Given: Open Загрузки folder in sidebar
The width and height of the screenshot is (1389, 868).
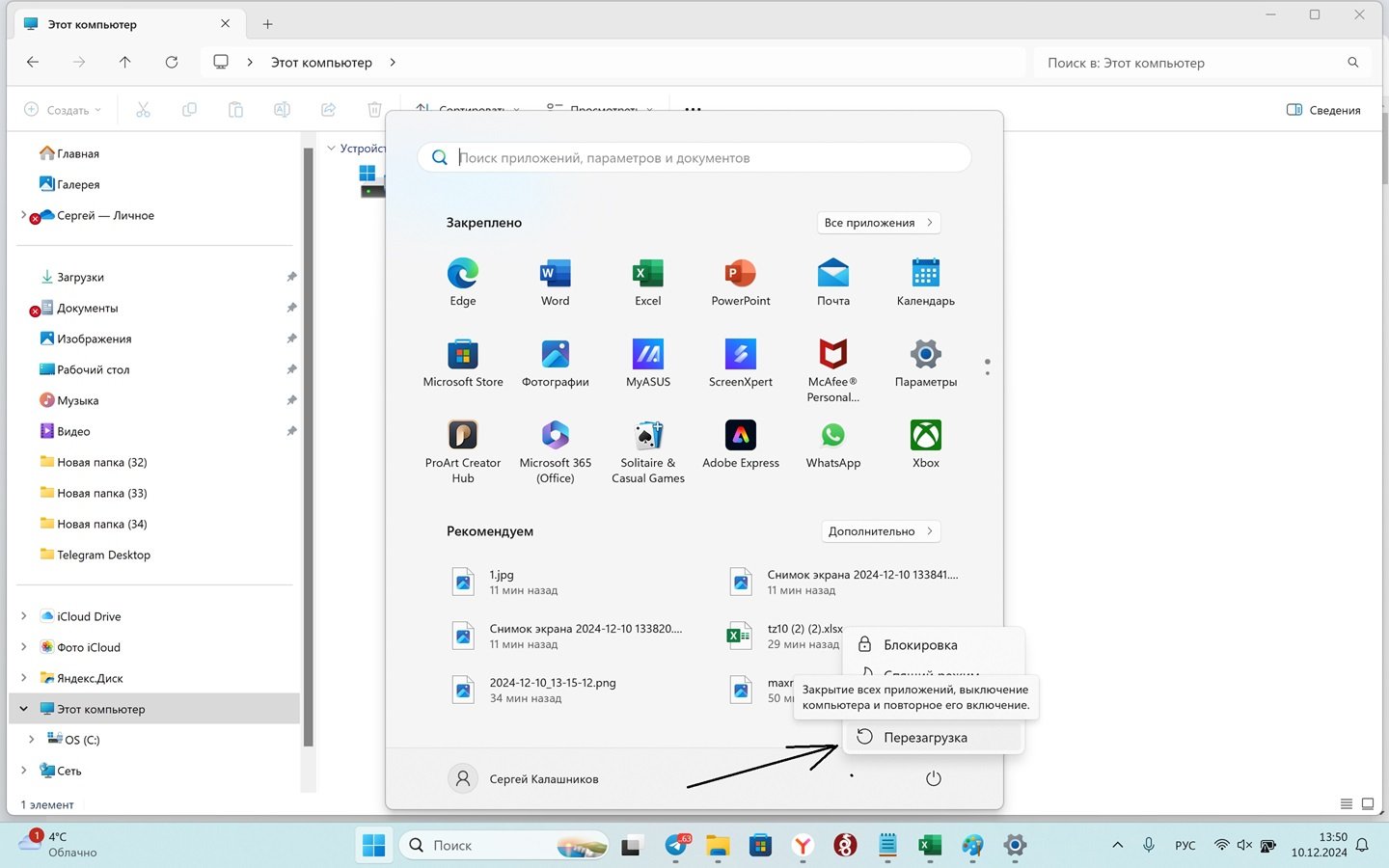Looking at the screenshot, I should [x=71, y=277].
